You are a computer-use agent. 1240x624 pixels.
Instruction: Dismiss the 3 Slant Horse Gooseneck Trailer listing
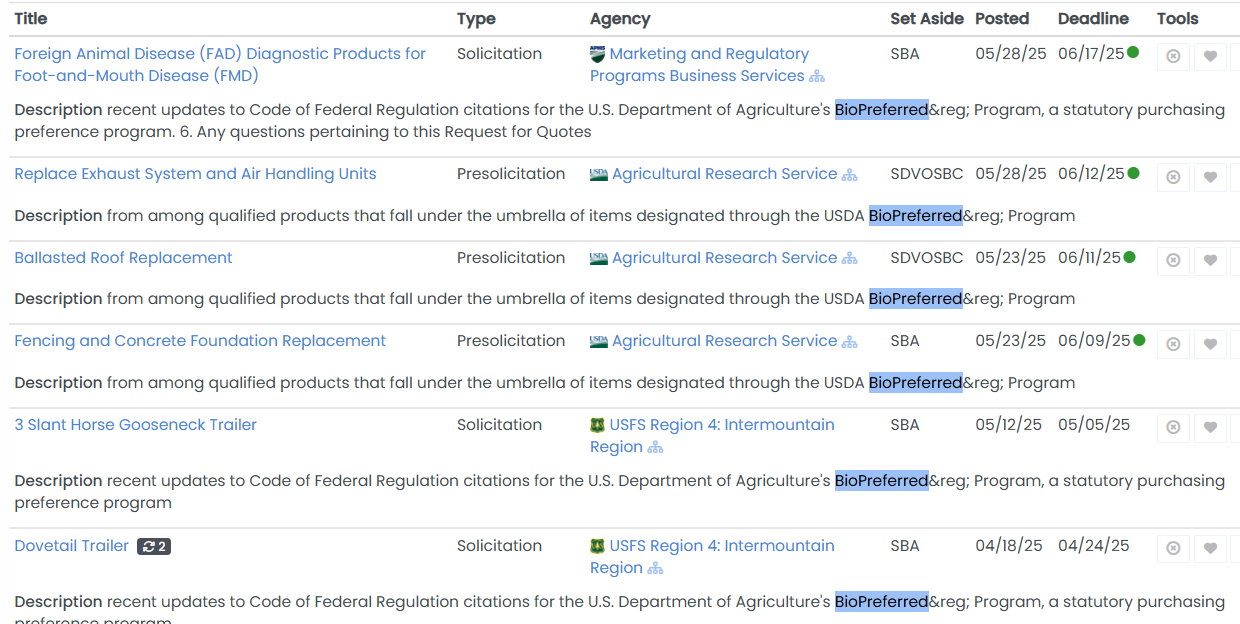[x=1172, y=427]
